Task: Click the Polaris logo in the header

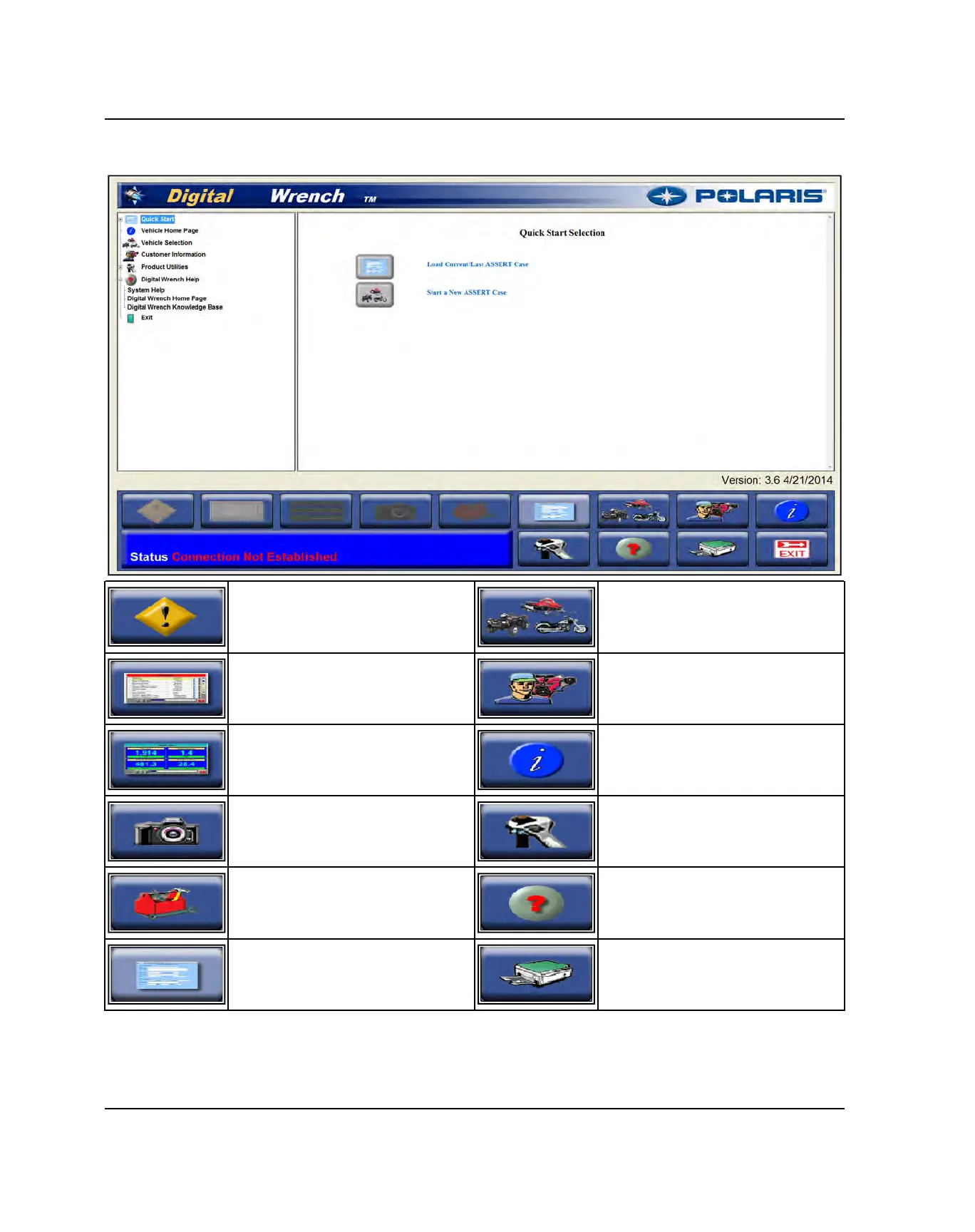Action: 737,196
